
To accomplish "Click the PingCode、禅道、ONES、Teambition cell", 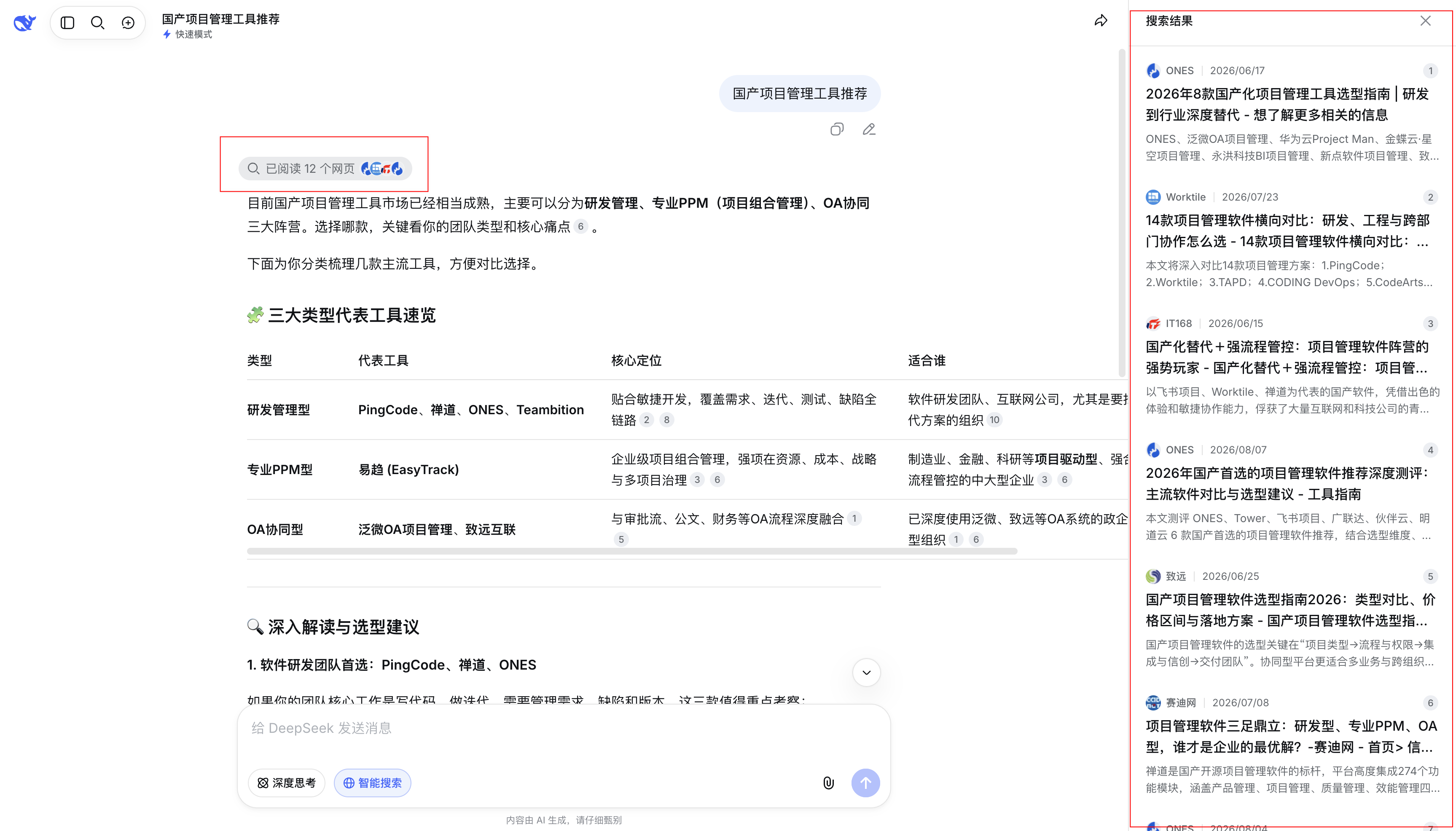I will pos(471,410).
